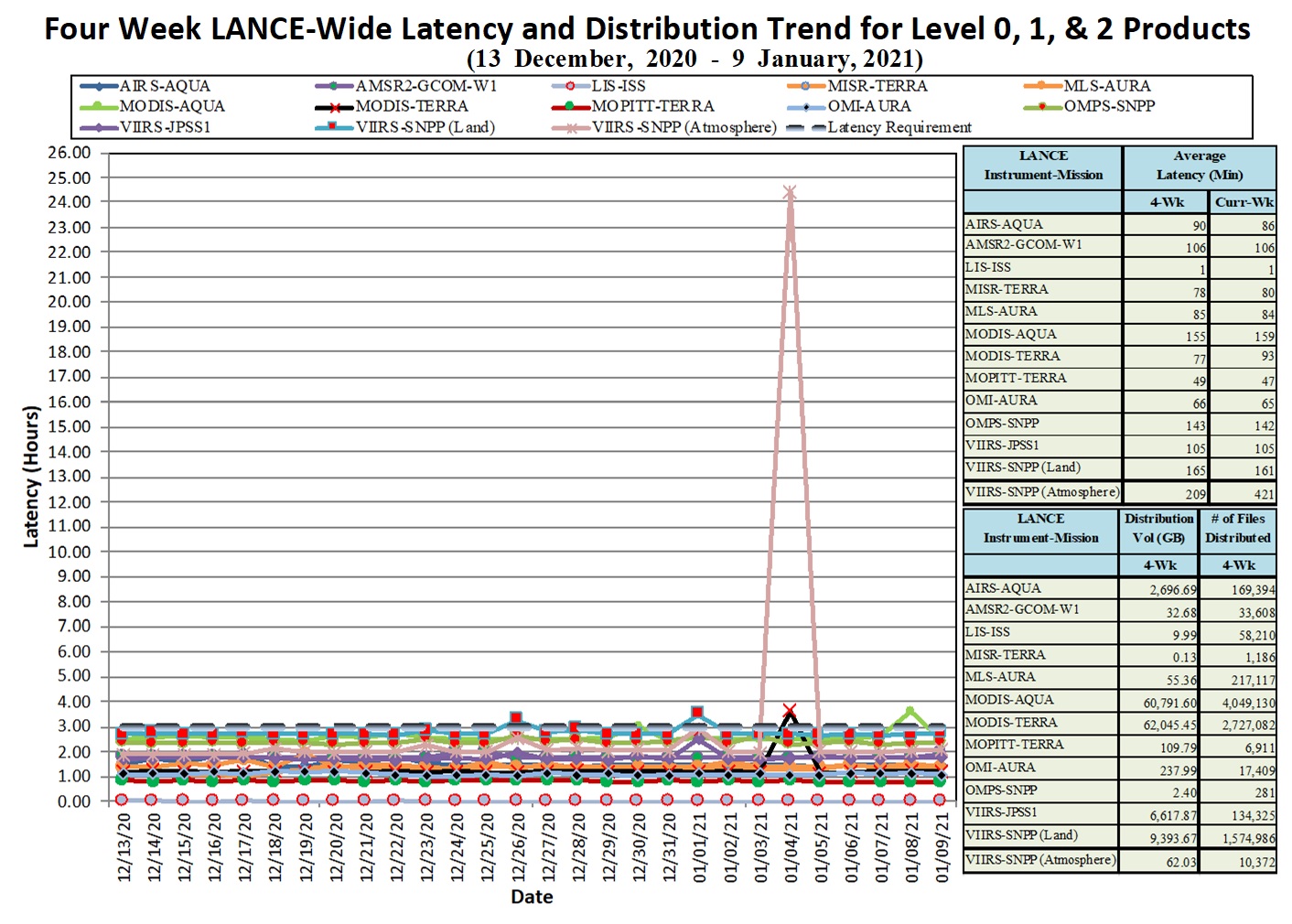This screenshot has width=1292, height=924.
Task: Click the '24.00' y-axis label
Action: pos(70,202)
